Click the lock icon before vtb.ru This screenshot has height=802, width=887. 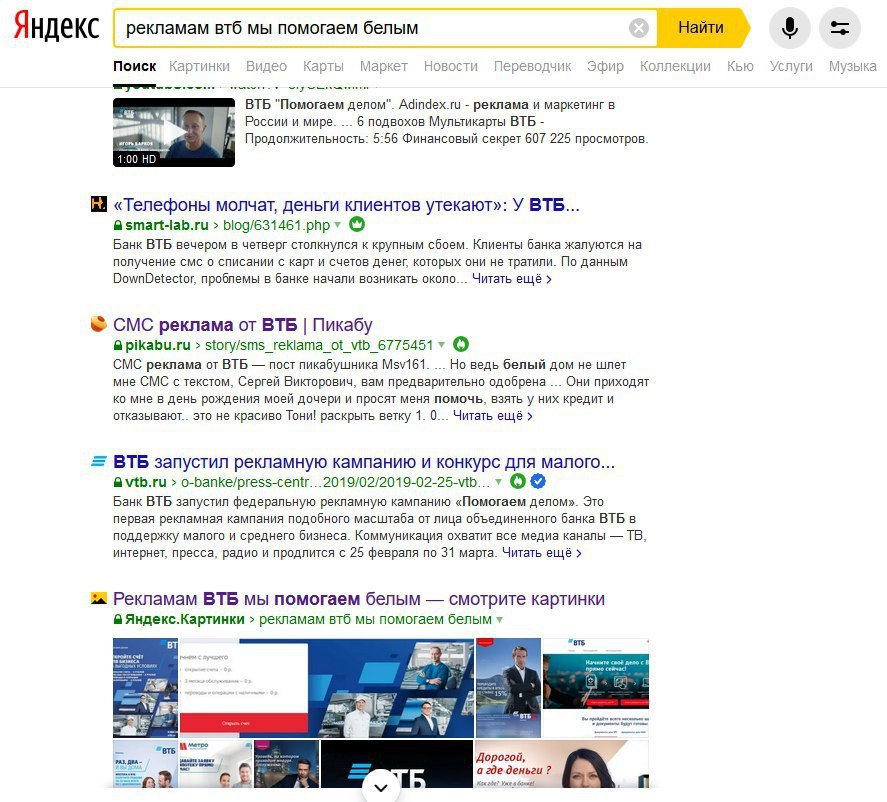[118, 482]
